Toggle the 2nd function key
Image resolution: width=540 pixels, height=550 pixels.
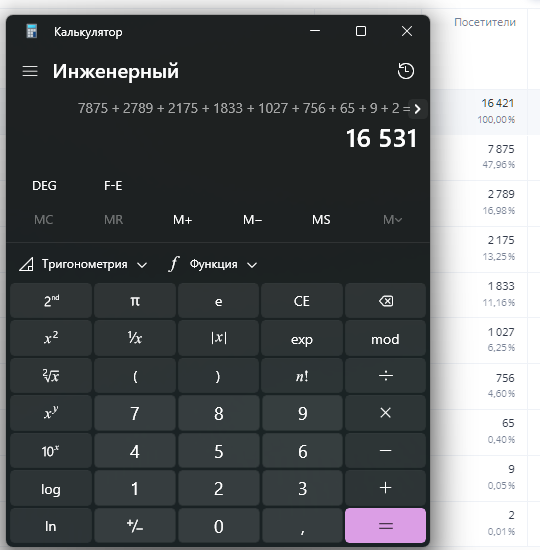51,301
